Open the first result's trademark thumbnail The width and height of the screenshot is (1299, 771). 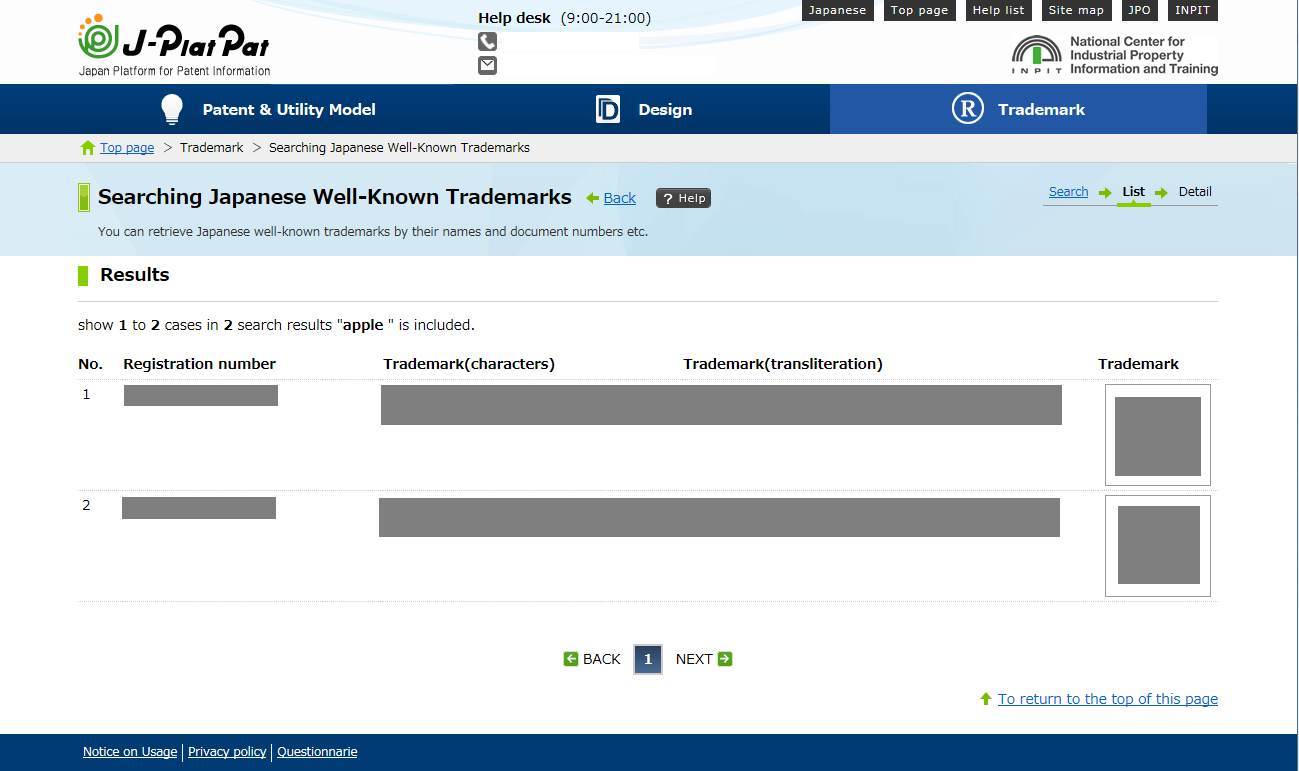click(x=1157, y=435)
